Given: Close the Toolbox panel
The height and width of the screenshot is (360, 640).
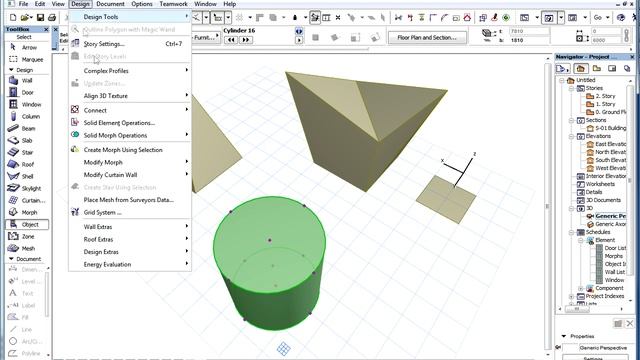Looking at the screenshot, I should [46, 29].
